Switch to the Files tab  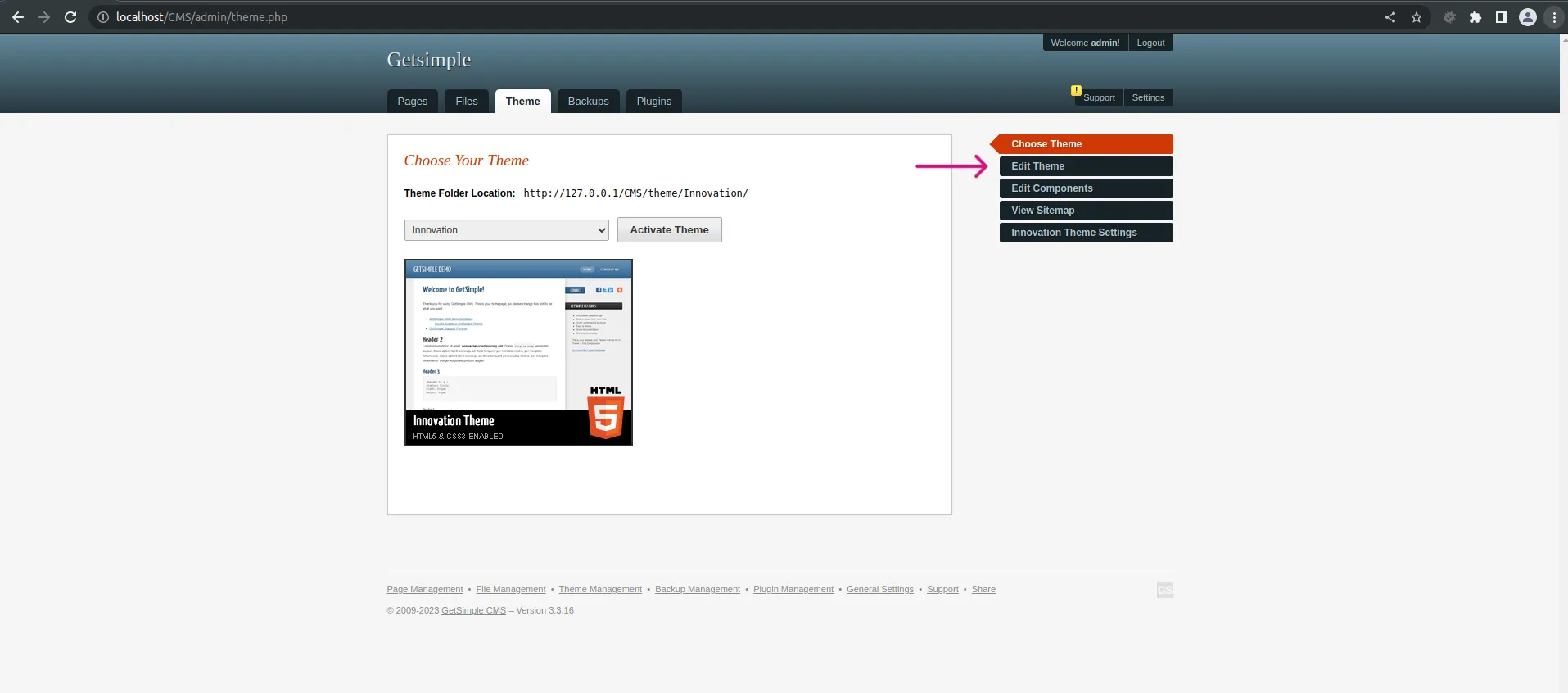point(467,102)
